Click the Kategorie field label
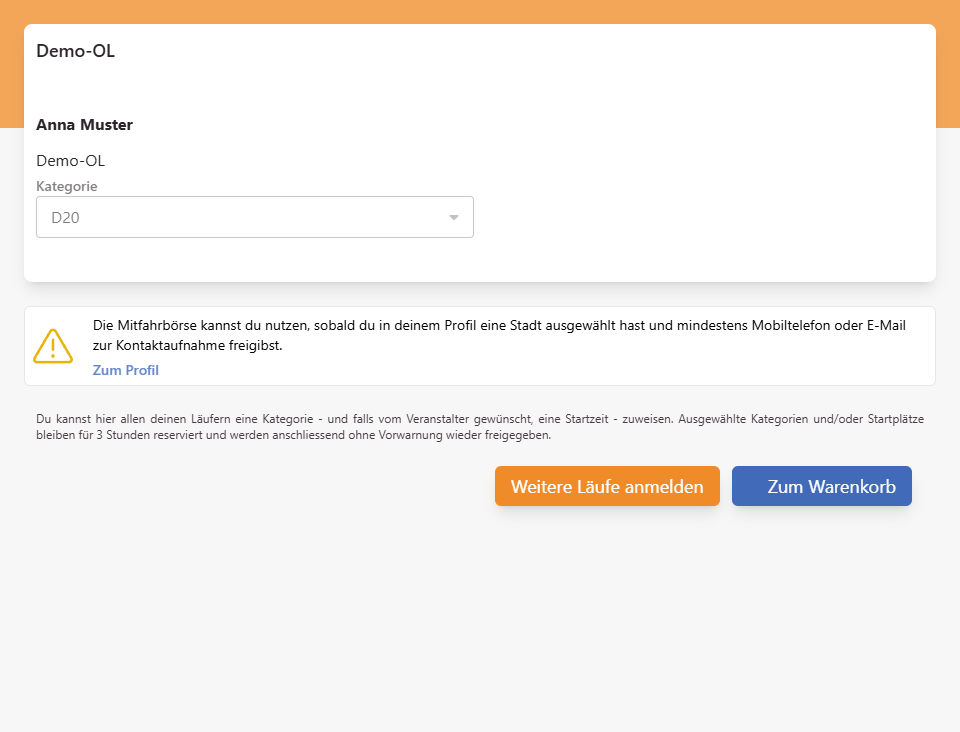 pyautogui.click(x=67, y=186)
